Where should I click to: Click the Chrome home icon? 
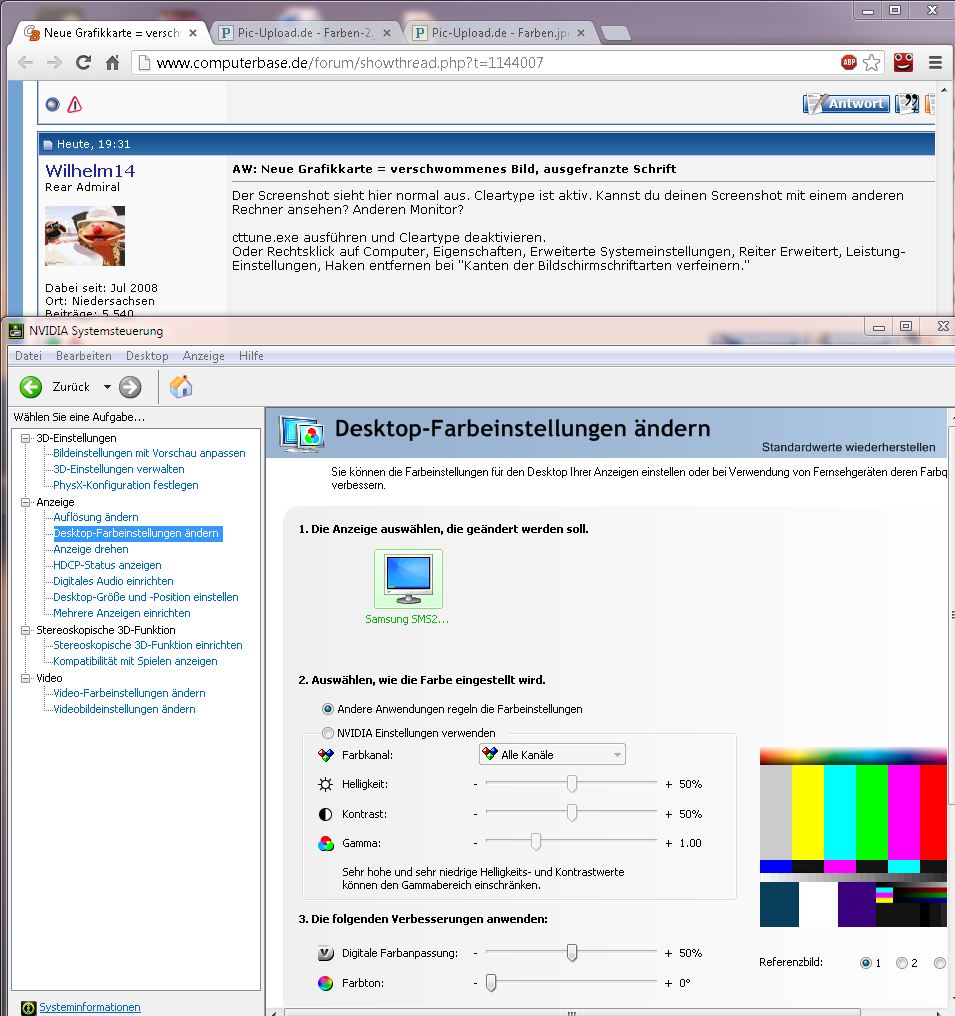112,63
